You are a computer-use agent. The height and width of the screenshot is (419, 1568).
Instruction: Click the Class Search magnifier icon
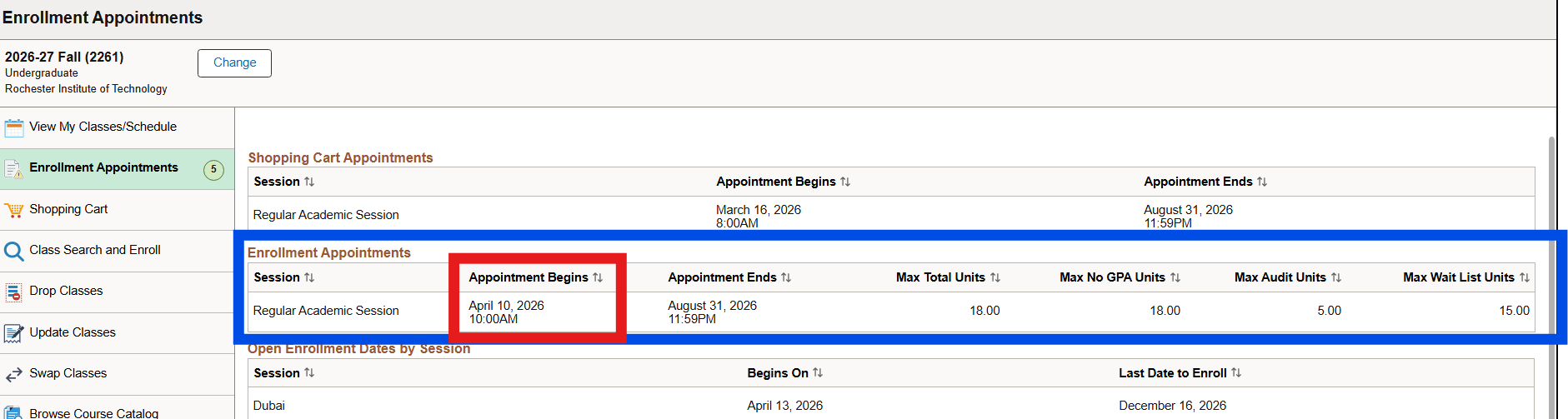click(x=13, y=251)
